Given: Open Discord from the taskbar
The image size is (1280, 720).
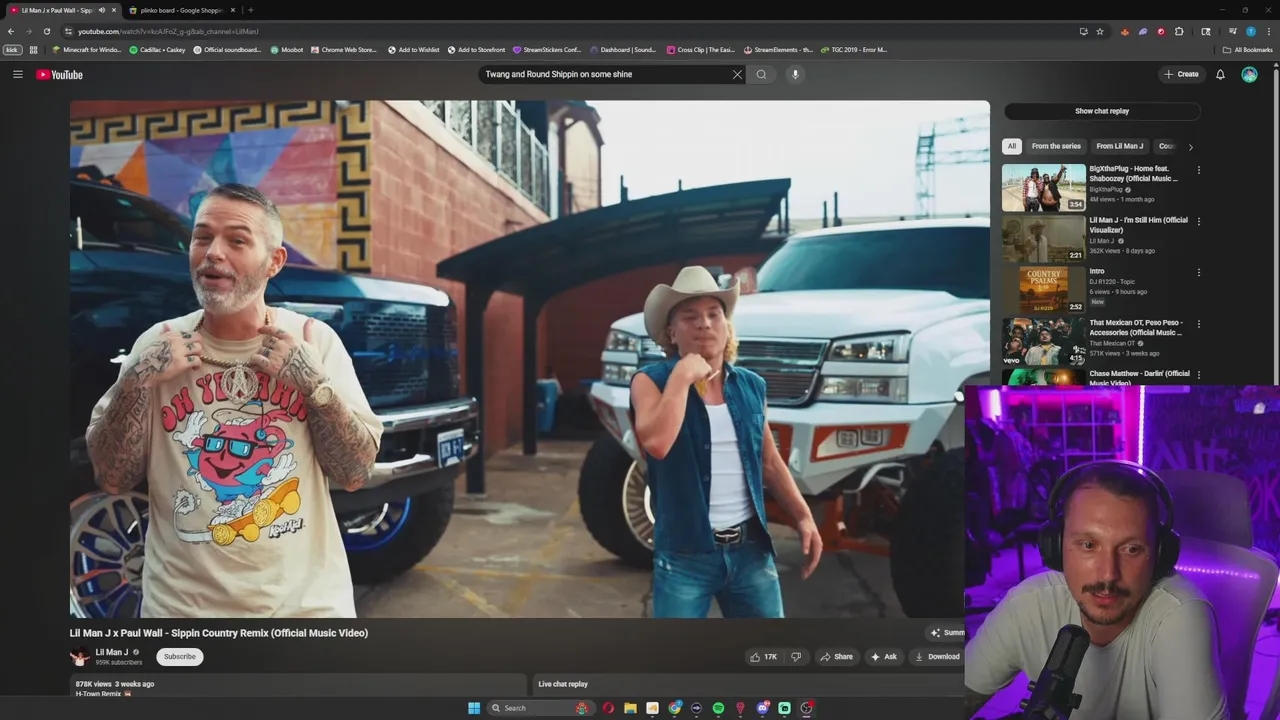Looking at the screenshot, I should (x=763, y=708).
